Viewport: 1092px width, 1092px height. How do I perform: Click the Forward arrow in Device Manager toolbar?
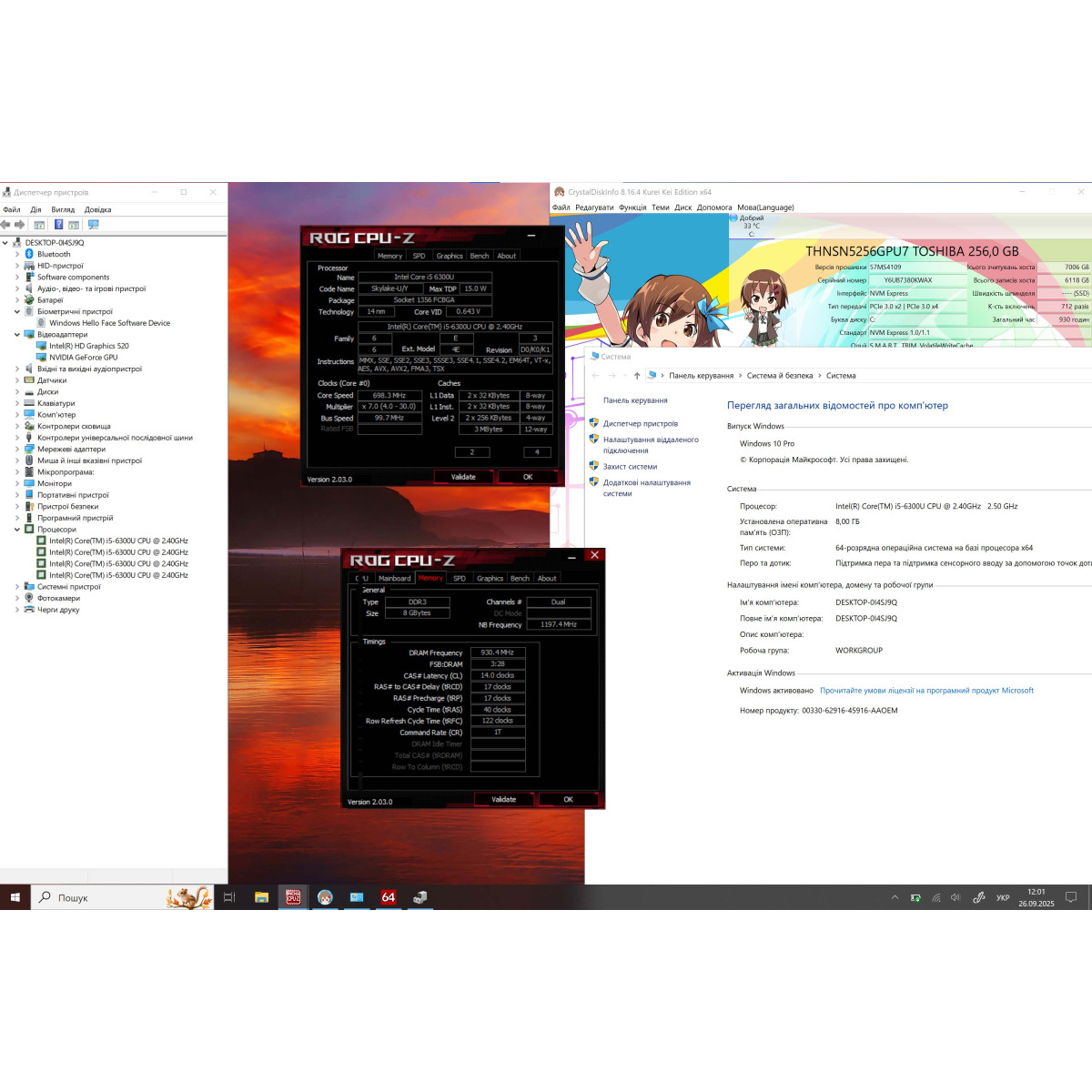[x=19, y=224]
